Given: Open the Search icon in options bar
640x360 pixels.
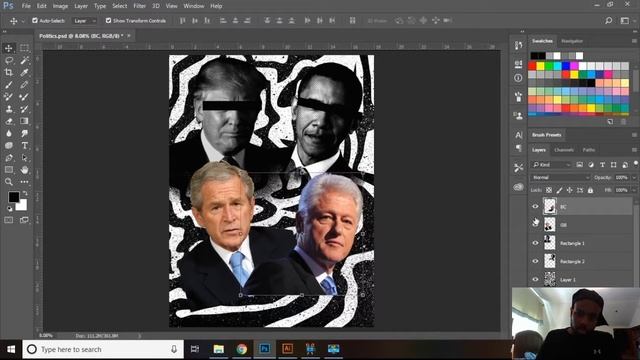Looking at the screenshot, I should click(x=609, y=20).
